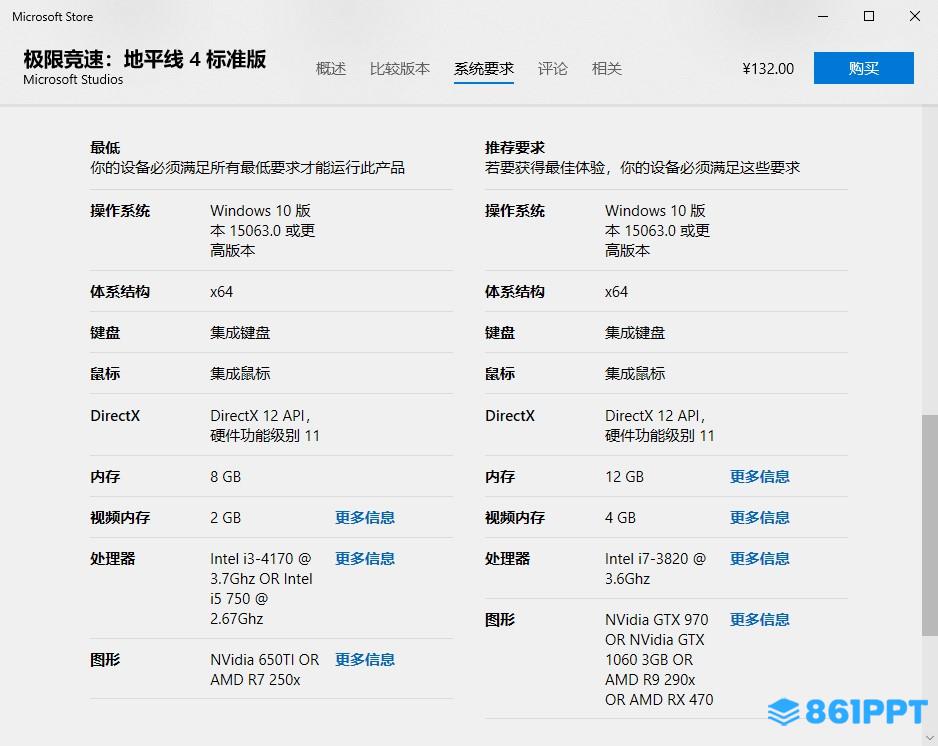Click the blue 购买 button
The image size is (938, 746).
point(863,68)
